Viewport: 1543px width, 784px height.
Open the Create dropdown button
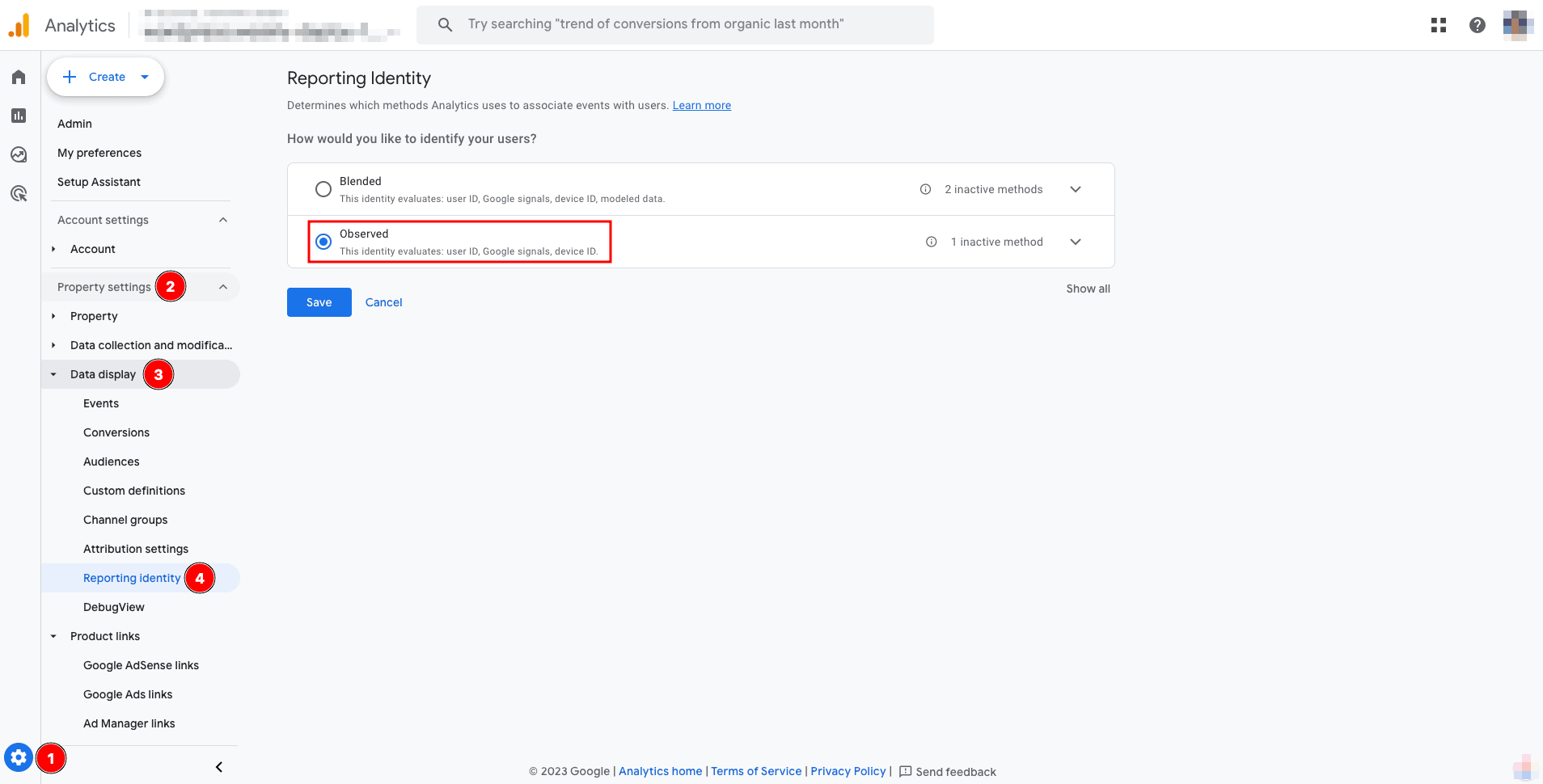[106, 77]
